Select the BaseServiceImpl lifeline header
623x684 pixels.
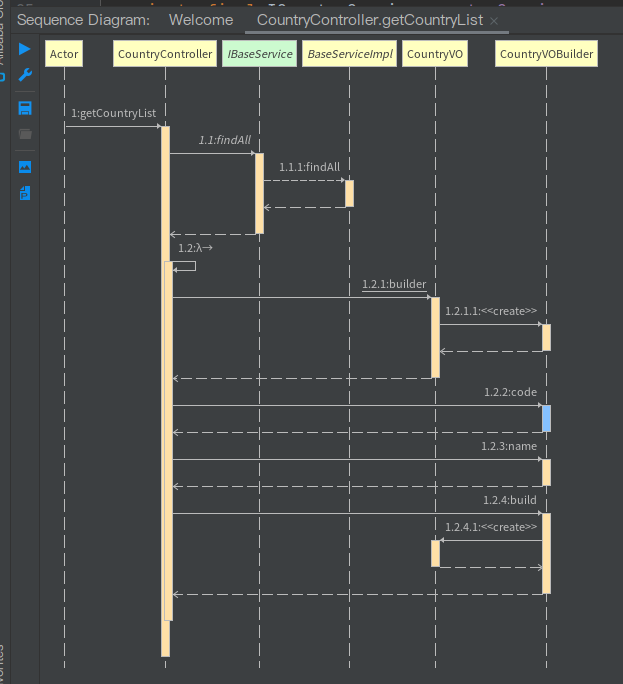click(349, 54)
